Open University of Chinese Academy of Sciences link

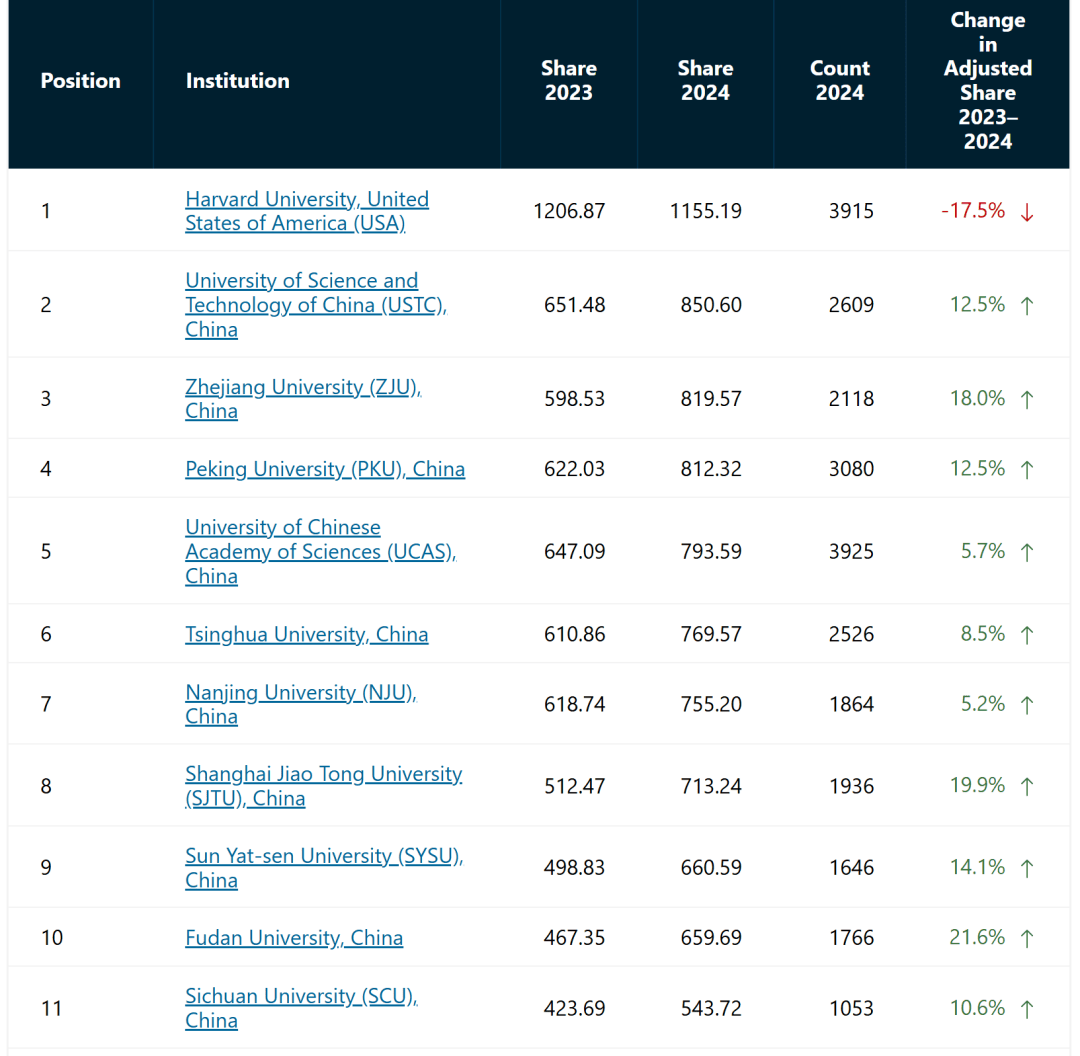[x=320, y=551]
